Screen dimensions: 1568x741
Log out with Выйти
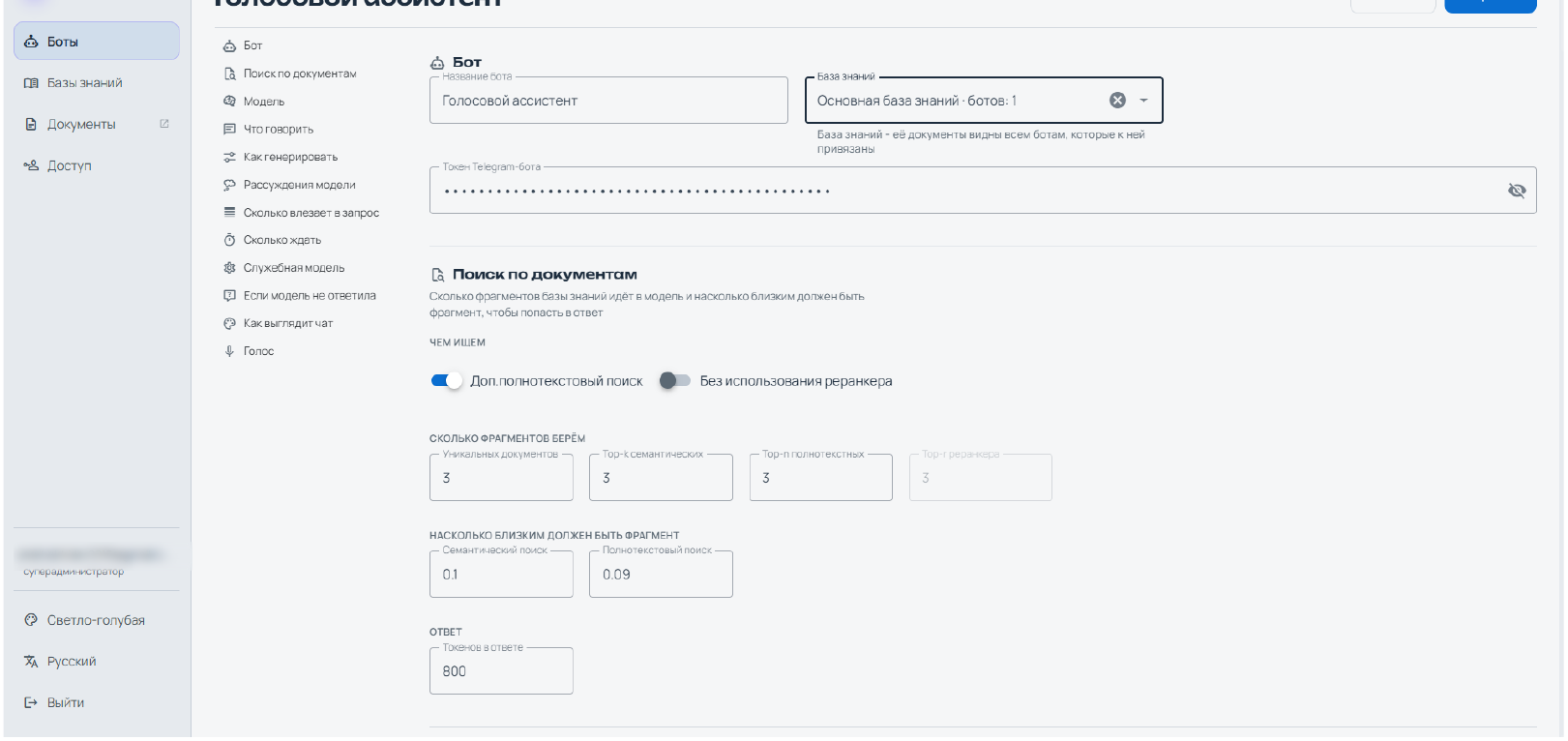(x=97, y=703)
